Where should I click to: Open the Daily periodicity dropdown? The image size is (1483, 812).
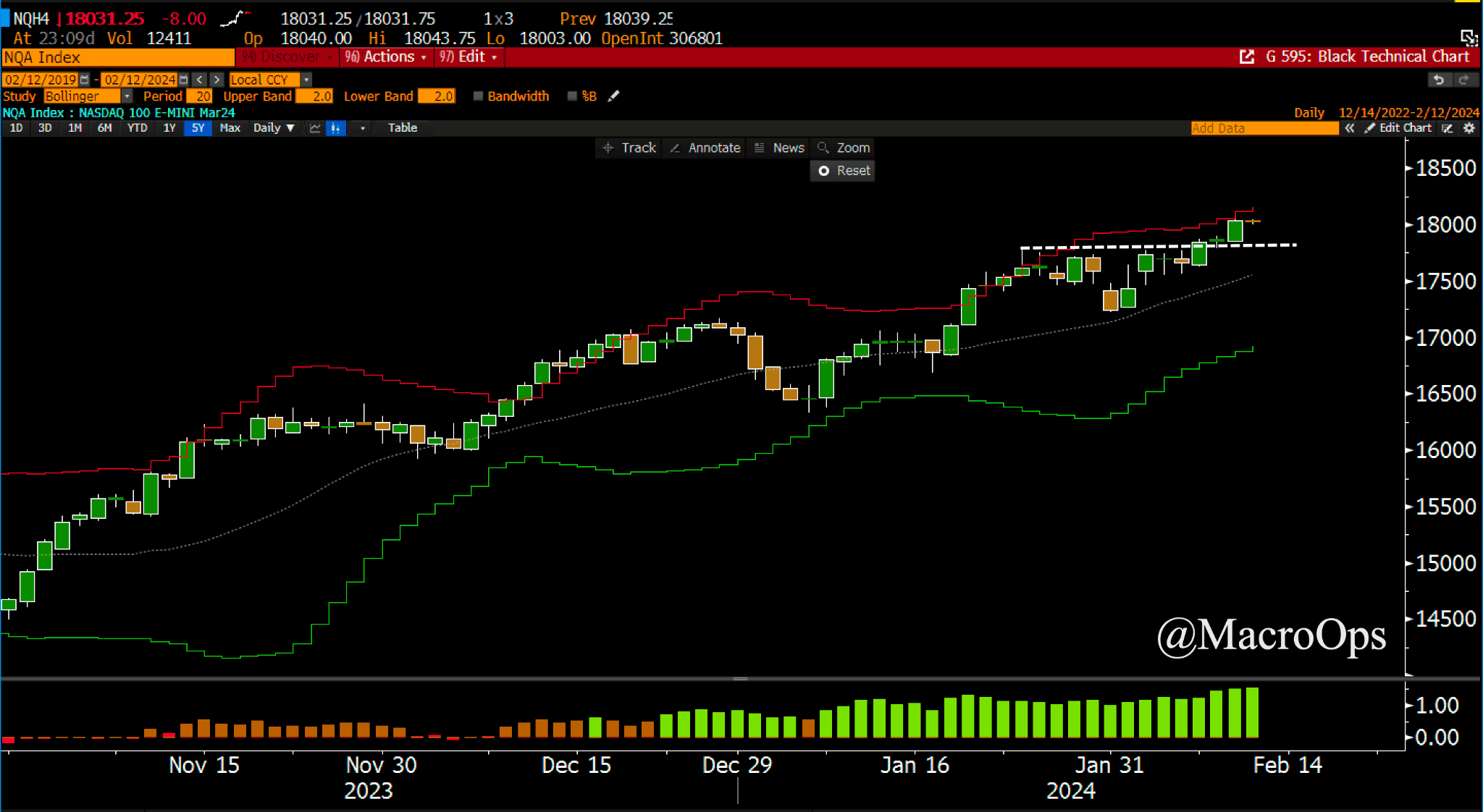[274, 128]
